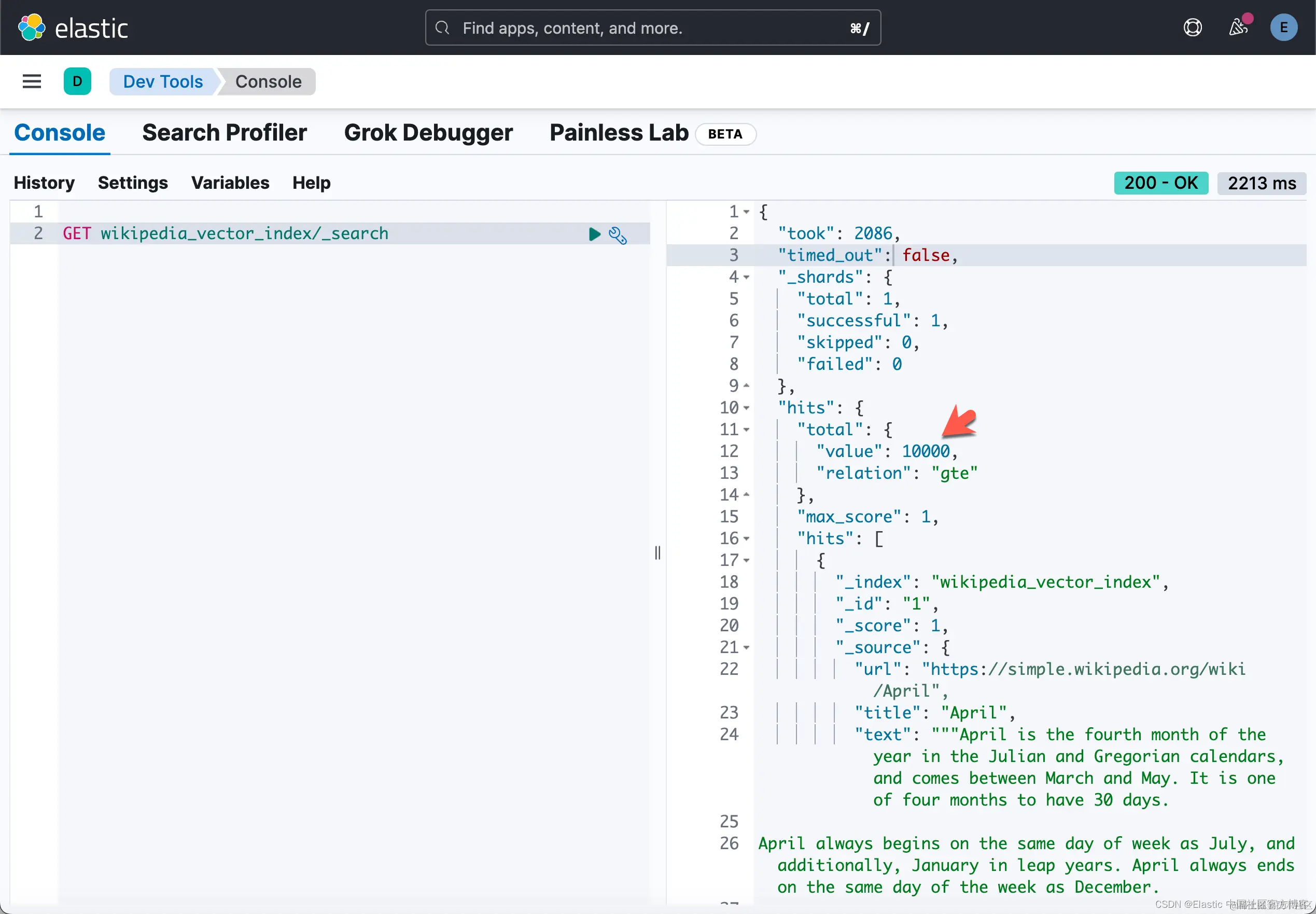The height and width of the screenshot is (914, 1316).
Task: Open the Grok Debugger tab
Action: click(428, 133)
